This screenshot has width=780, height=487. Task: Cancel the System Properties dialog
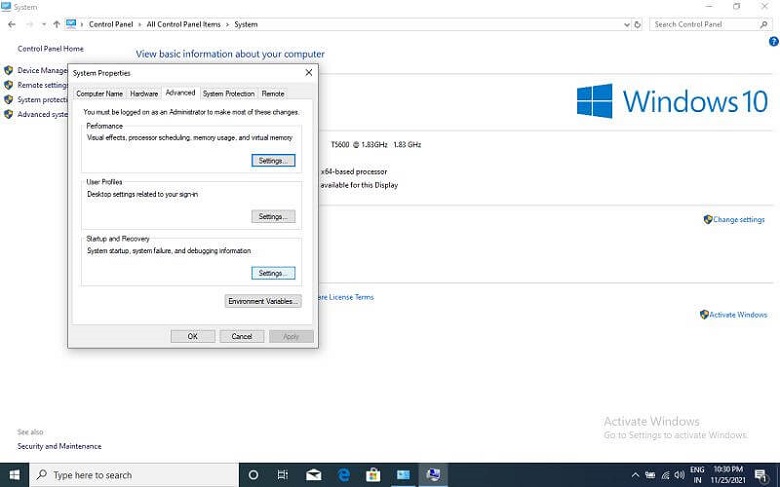[x=242, y=336]
